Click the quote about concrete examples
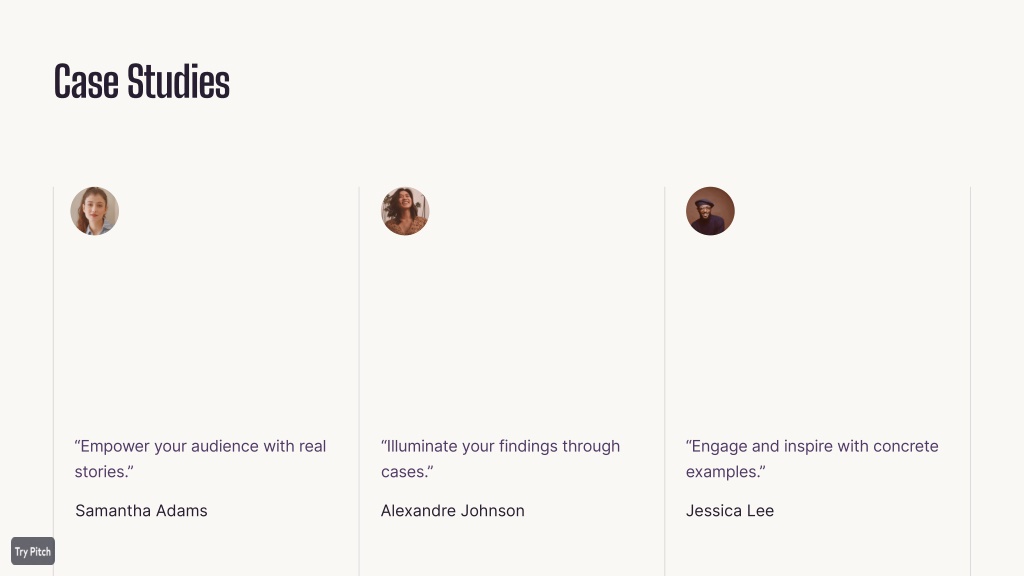This screenshot has width=1024, height=576. click(812, 458)
